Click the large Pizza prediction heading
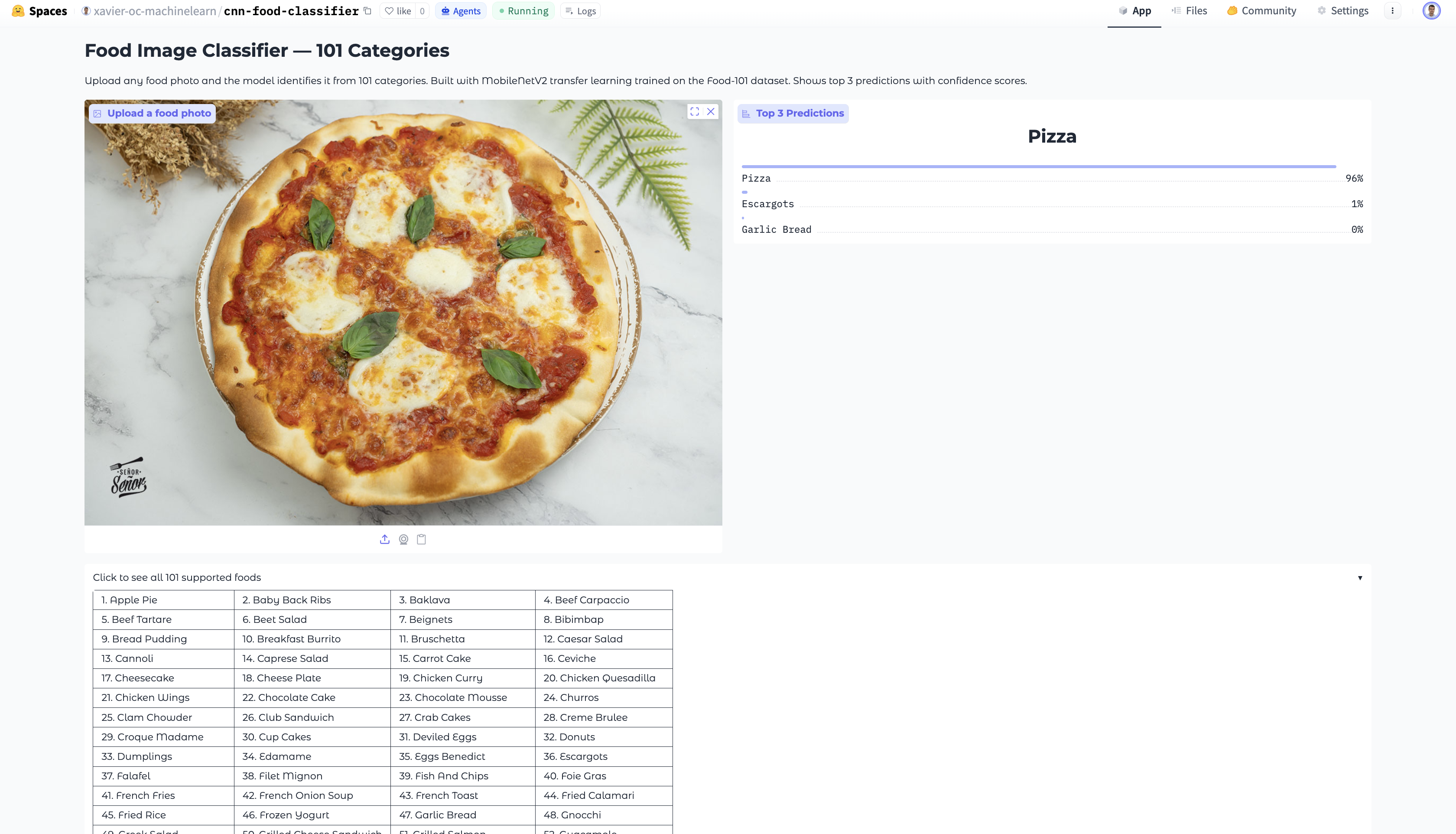The height and width of the screenshot is (834, 1456). (x=1053, y=136)
